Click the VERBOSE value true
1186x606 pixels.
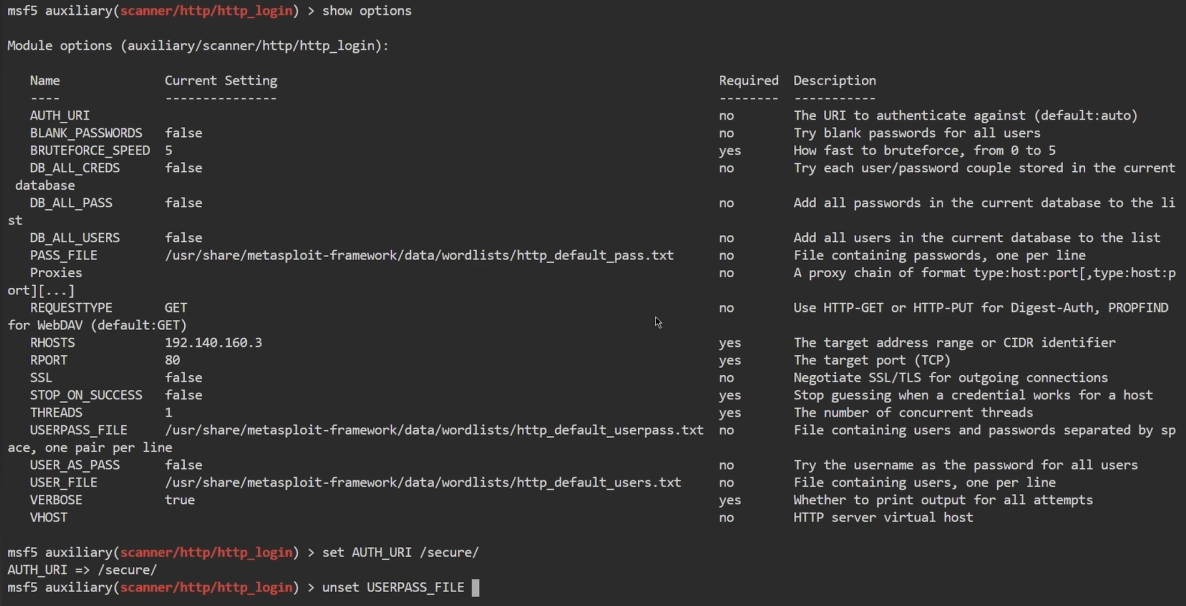(x=180, y=500)
